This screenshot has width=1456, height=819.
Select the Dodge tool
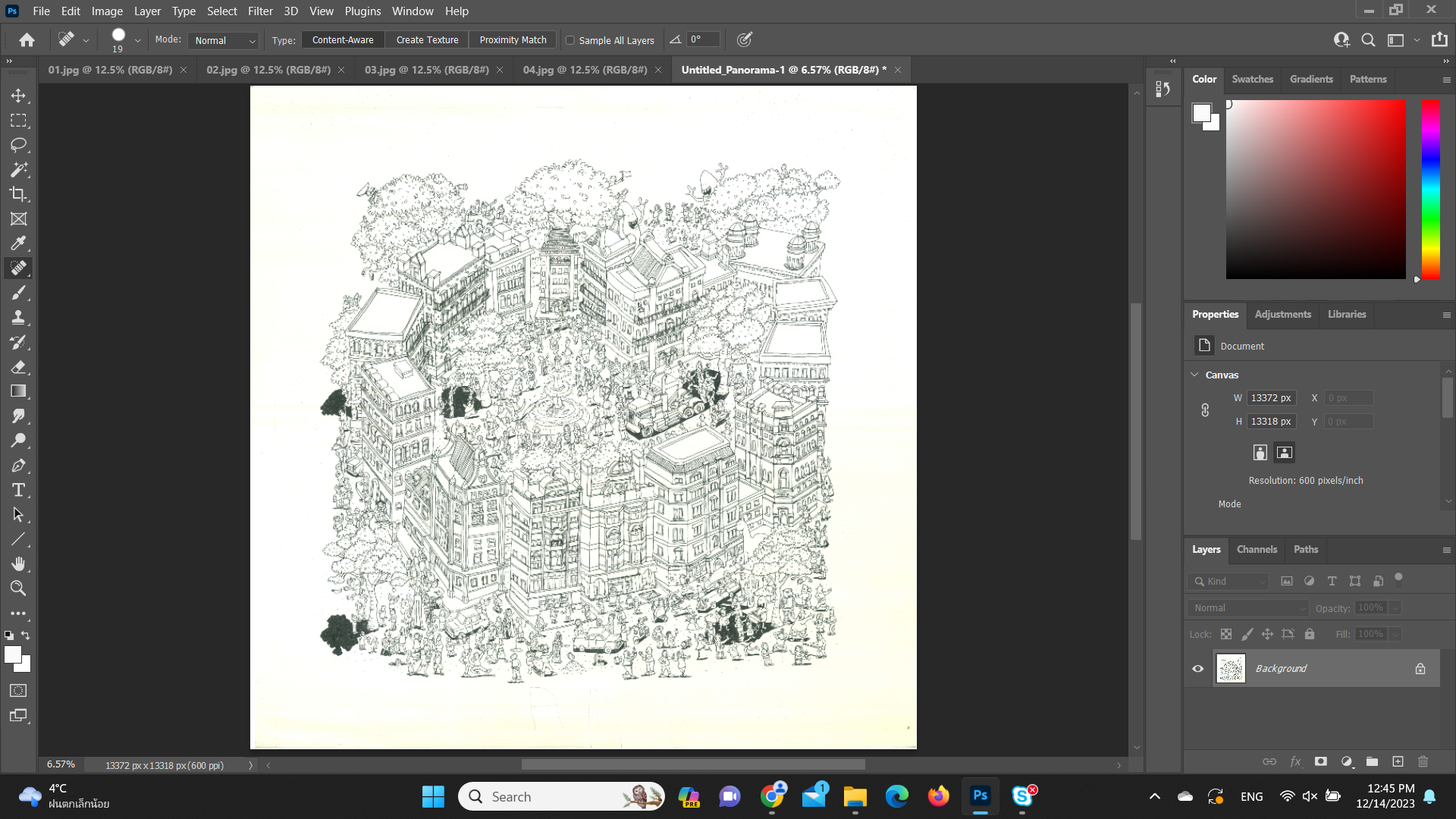18,441
